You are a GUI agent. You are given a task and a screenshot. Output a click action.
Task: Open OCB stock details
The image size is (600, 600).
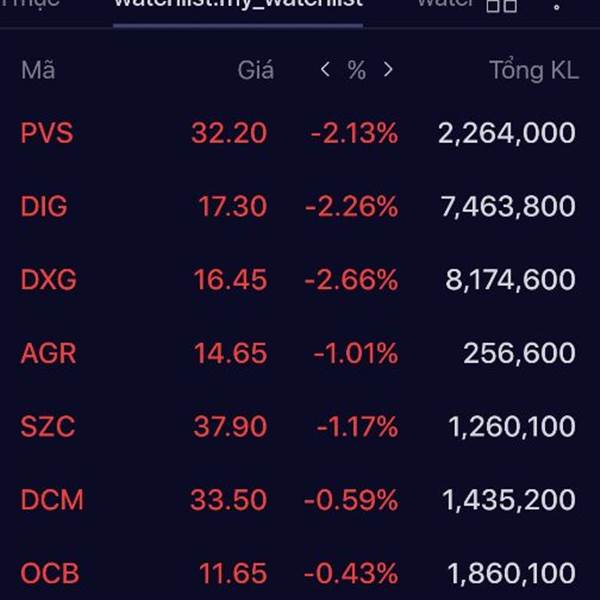(300, 573)
